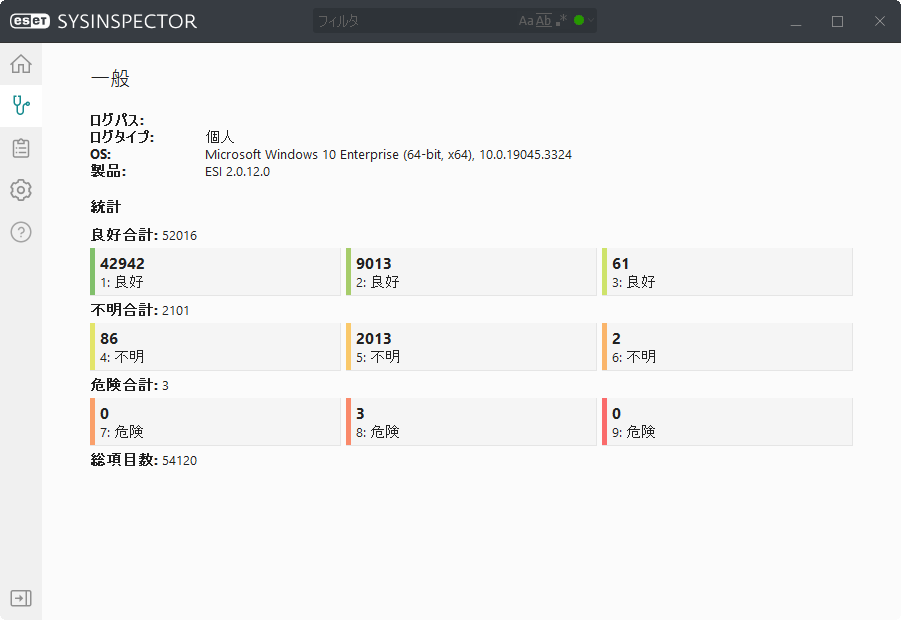The width and height of the screenshot is (901, 620).
Task: Toggle whole-word match filter (Ab)
Action: click(544, 21)
